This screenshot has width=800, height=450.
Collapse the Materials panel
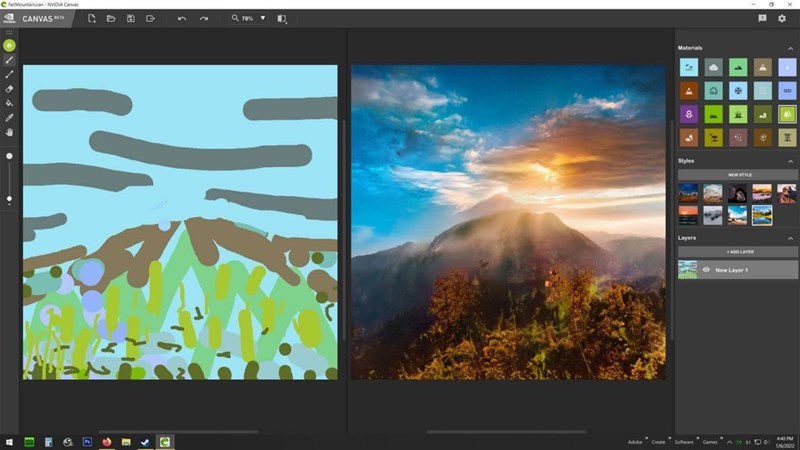click(791, 48)
